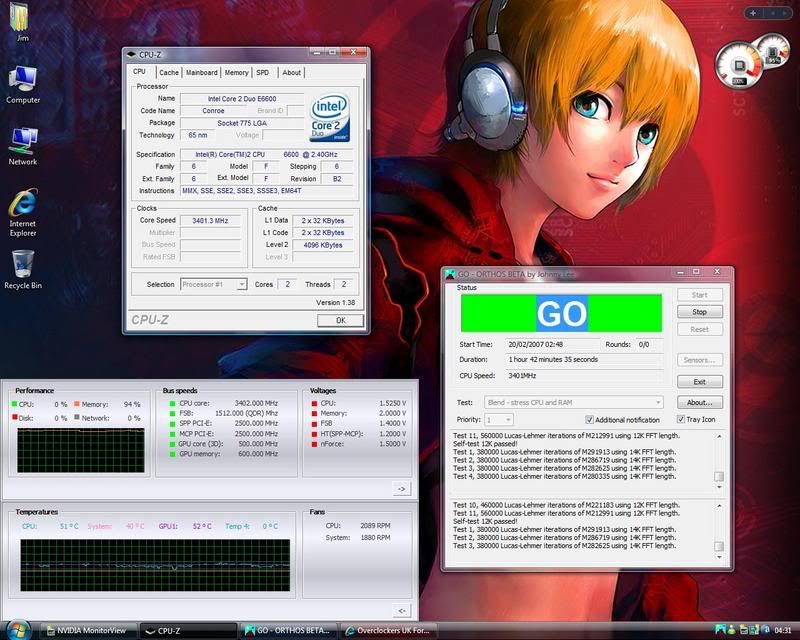800x640 pixels.
Task: Click the upper log scroll-up arrow
Action: (x=719, y=436)
